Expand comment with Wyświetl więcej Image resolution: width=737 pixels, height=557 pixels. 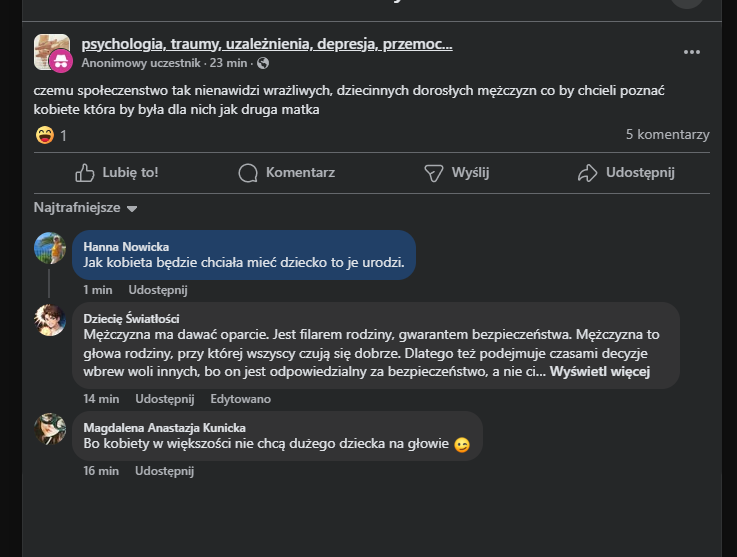pyautogui.click(x=600, y=372)
